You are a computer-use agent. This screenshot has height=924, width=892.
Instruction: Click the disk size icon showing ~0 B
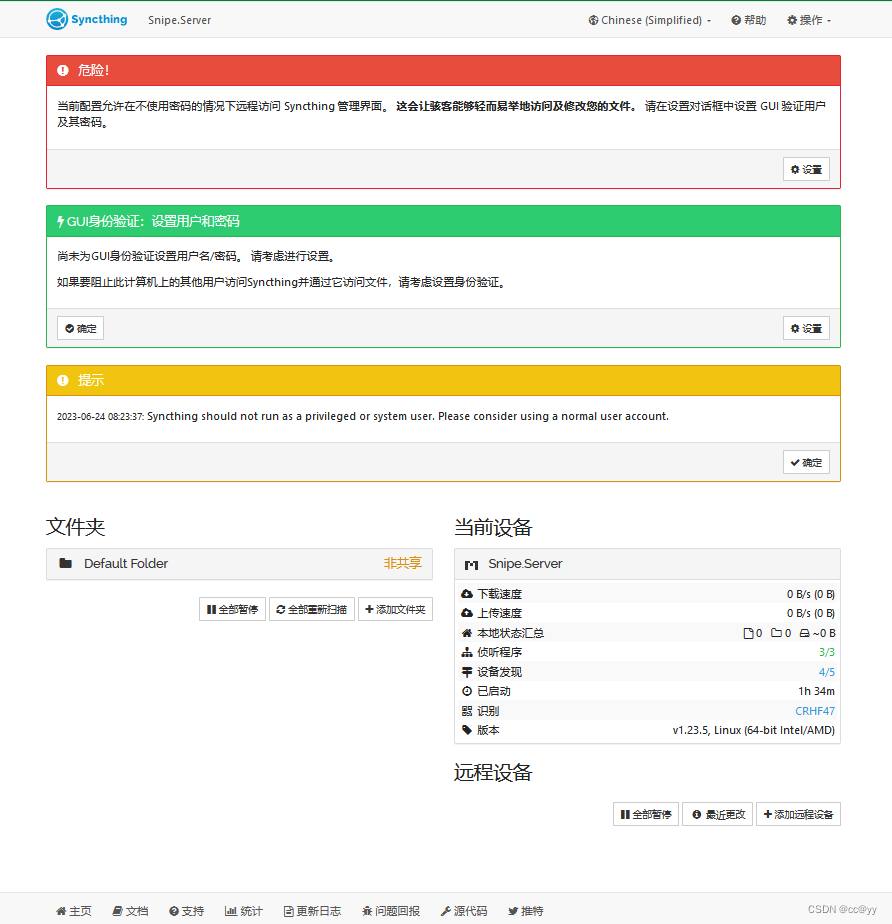[x=804, y=633]
